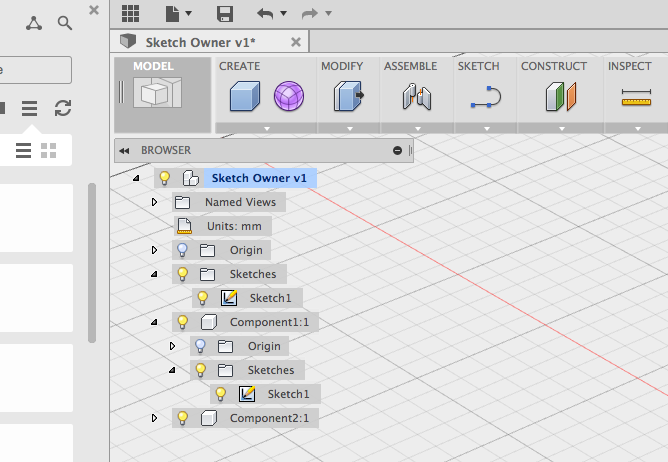Undo the last action

265,14
